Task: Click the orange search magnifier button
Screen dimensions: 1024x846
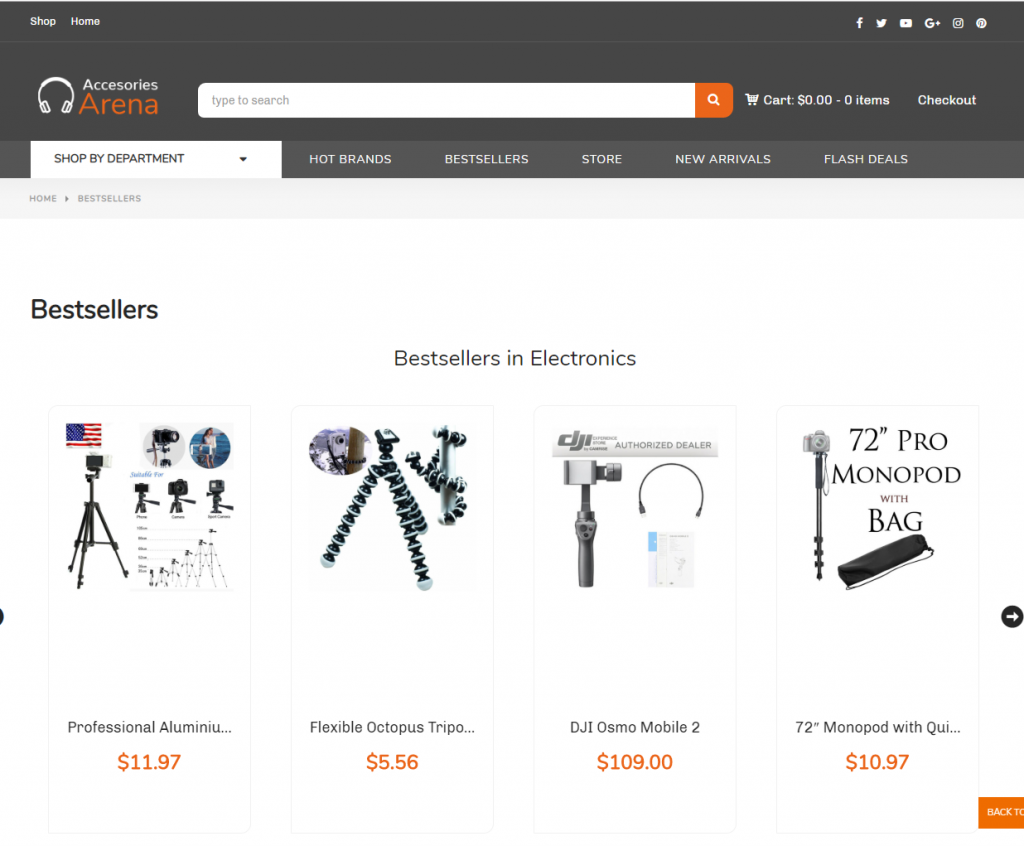Action: [x=713, y=100]
